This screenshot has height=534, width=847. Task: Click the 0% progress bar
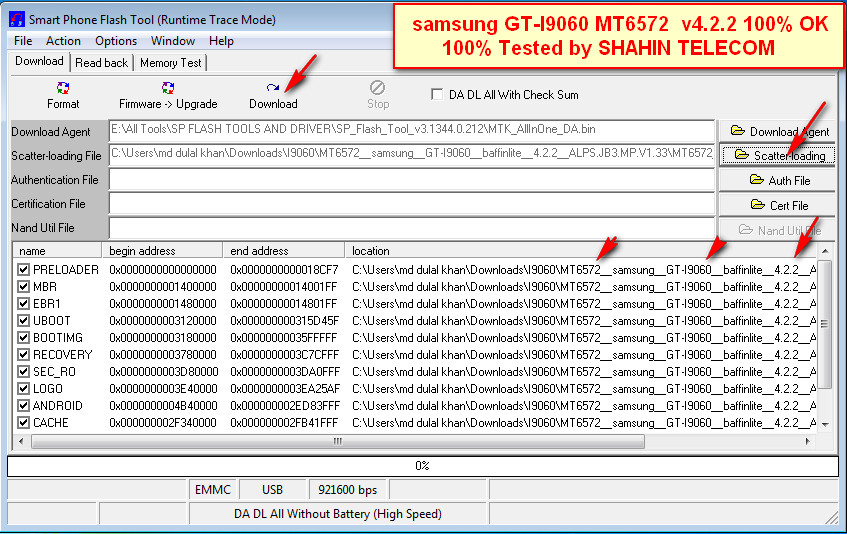tap(422, 466)
